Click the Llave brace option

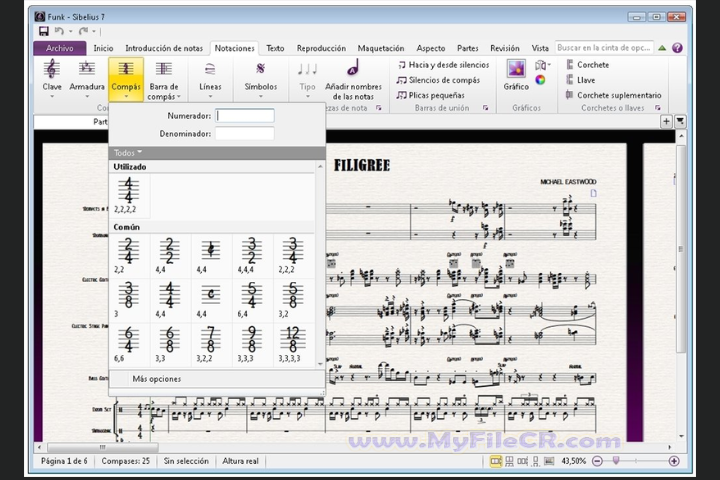pyautogui.click(x=581, y=80)
